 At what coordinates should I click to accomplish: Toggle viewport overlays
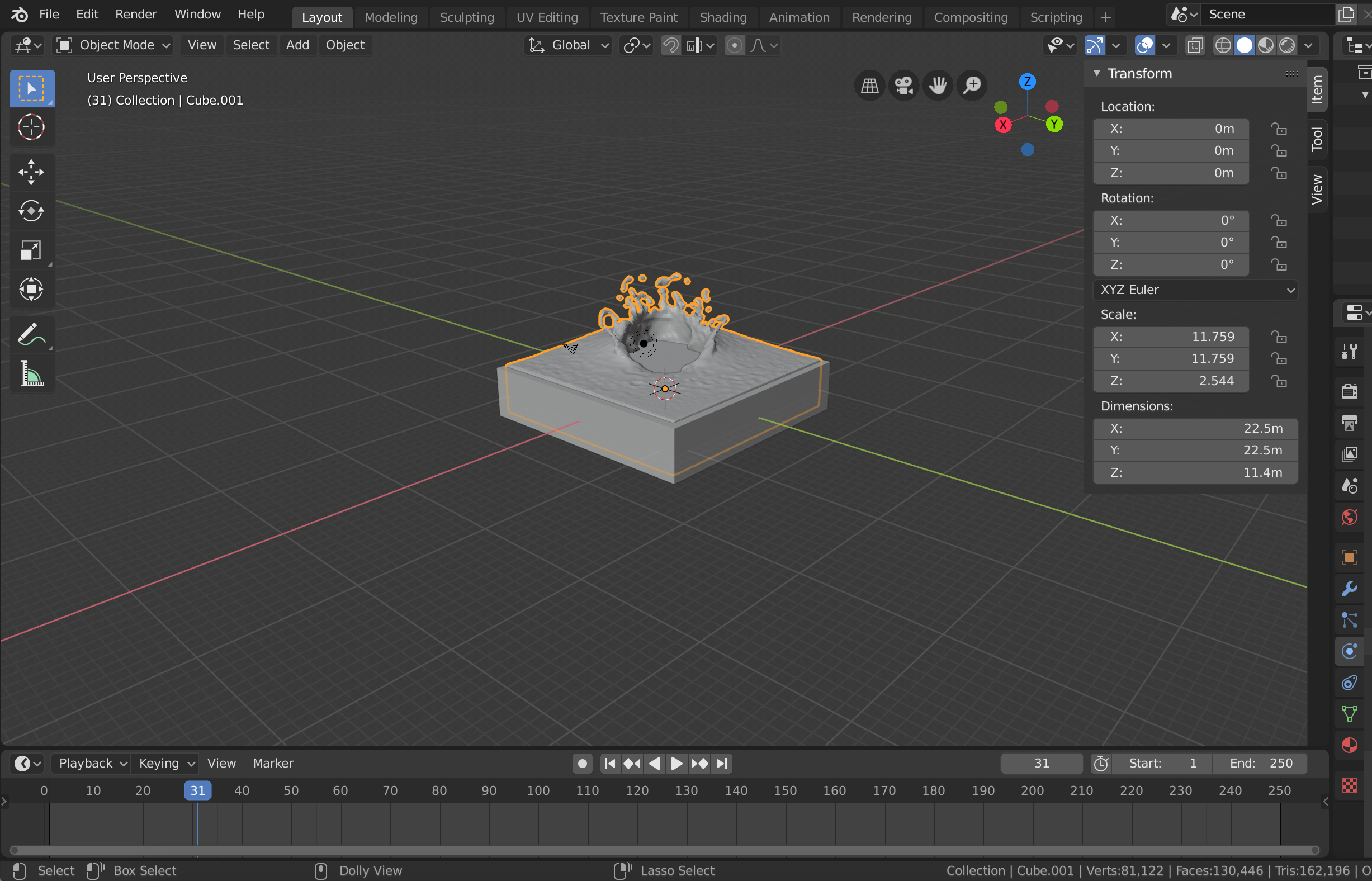[x=1145, y=45]
